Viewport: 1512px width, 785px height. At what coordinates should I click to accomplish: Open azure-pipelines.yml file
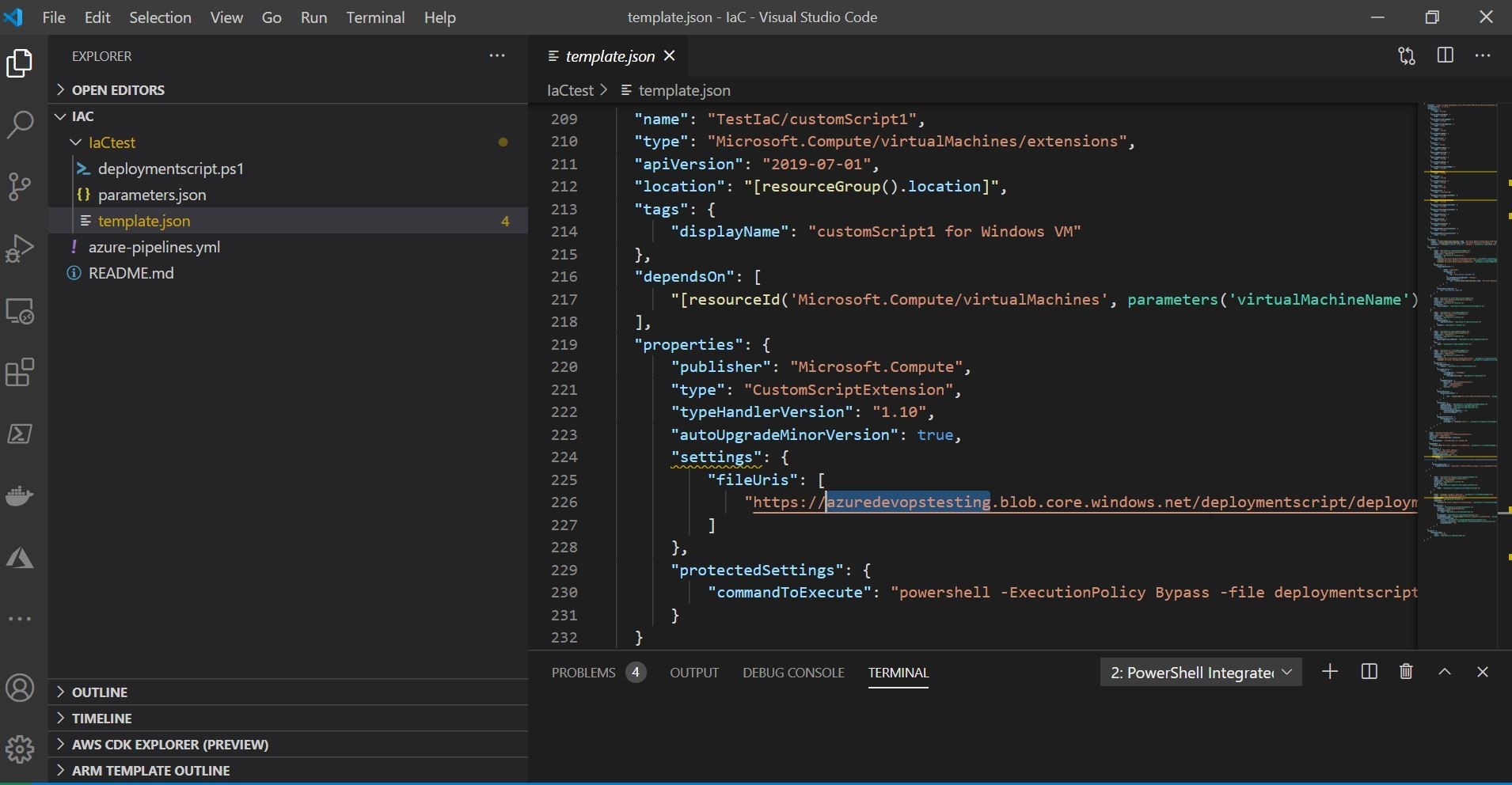tap(154, 247)
